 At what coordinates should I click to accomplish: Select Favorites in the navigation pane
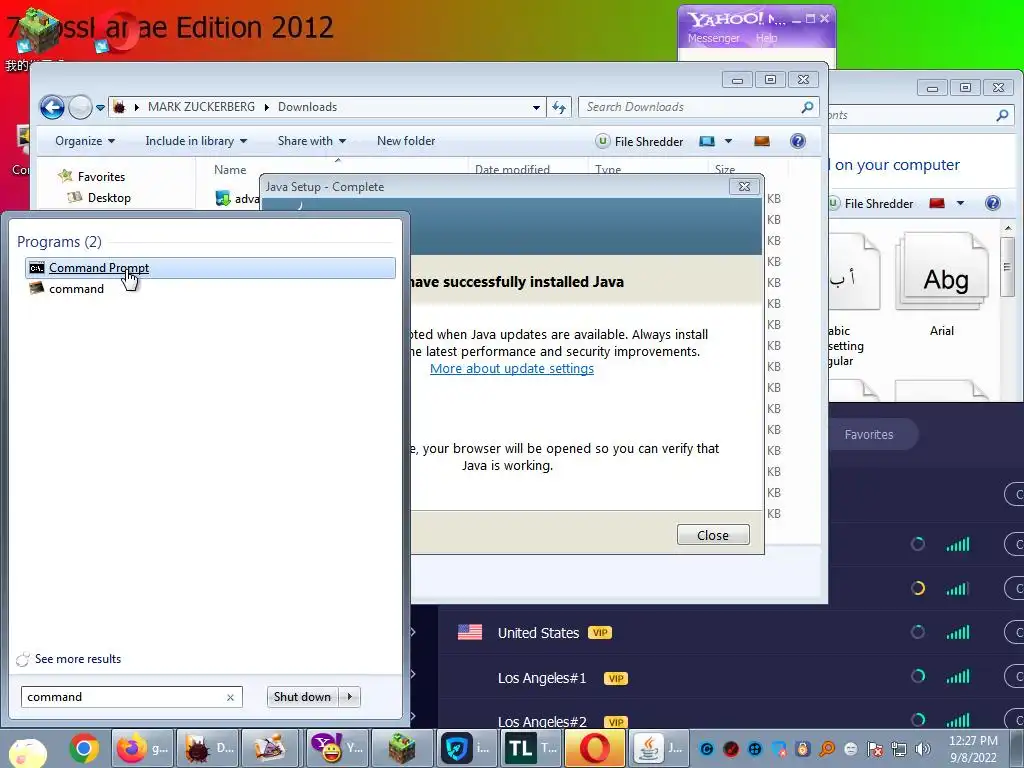[x=101, y=176]
